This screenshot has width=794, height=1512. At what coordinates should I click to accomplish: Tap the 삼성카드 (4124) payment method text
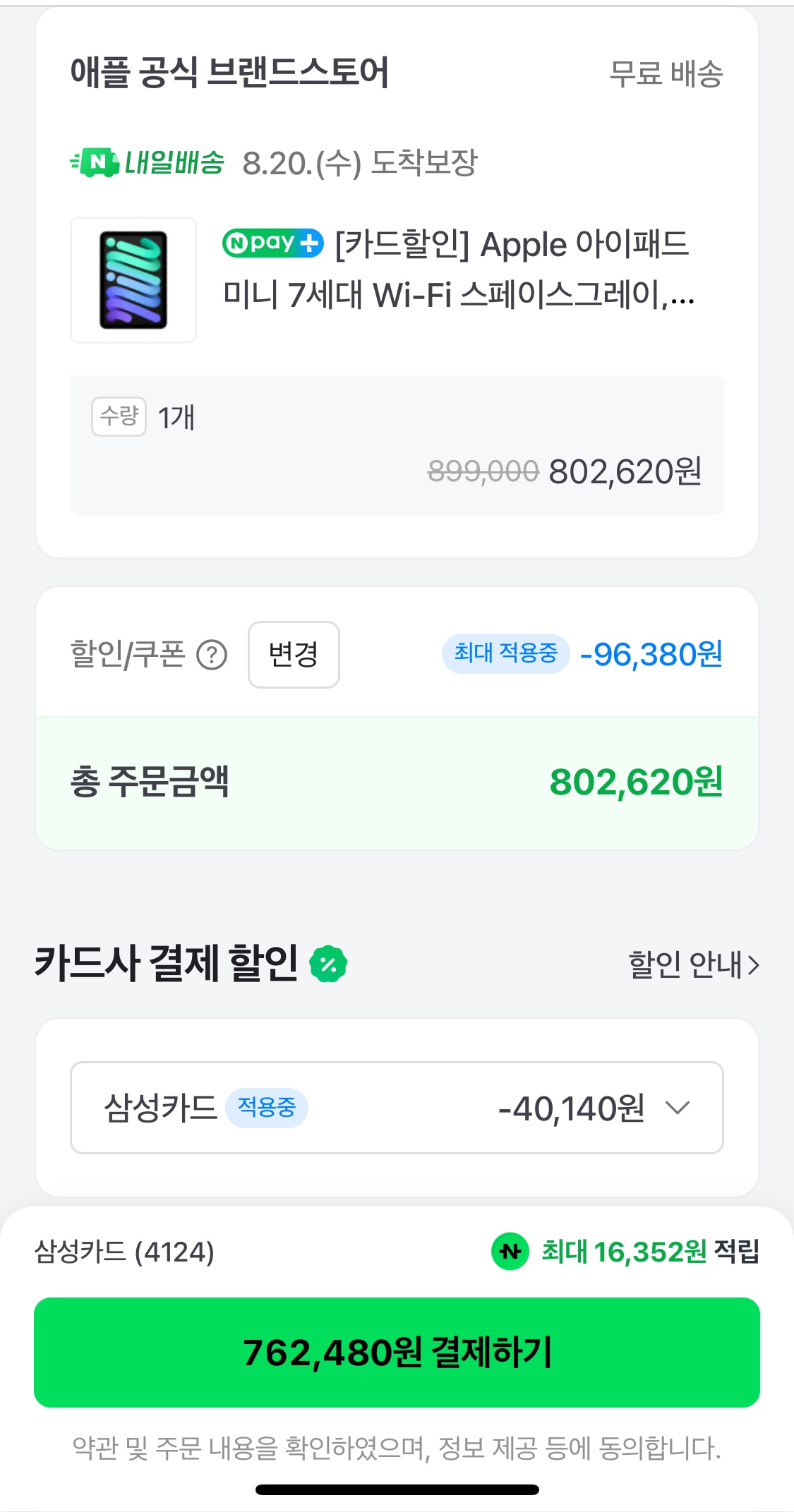tap(124, 1252)
